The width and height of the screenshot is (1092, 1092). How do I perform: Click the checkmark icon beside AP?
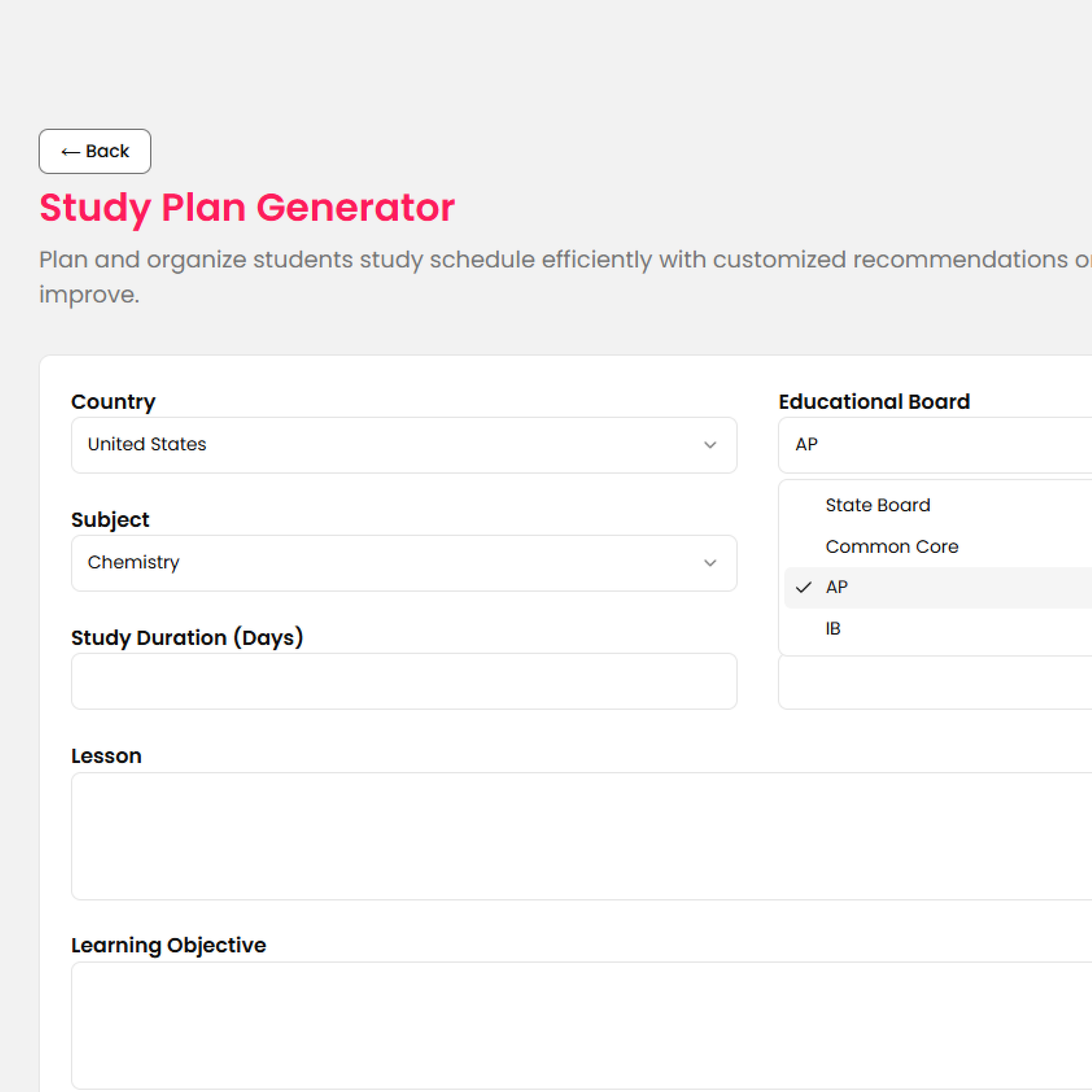click(x=803, y=588)
